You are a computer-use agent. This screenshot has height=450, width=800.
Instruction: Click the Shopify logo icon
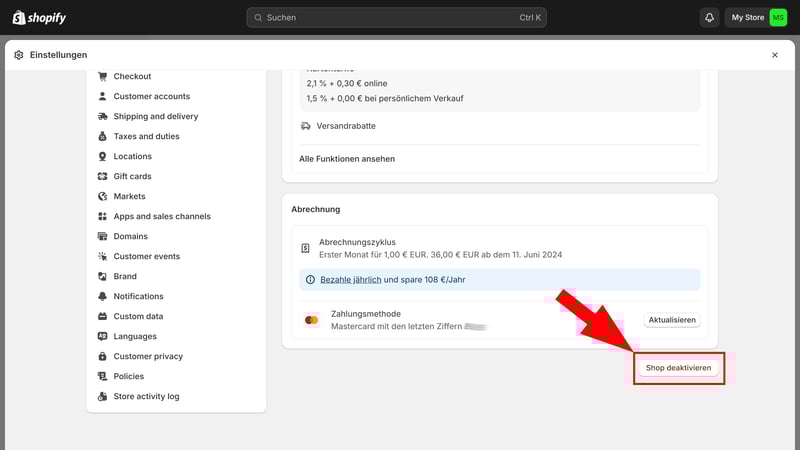point(19,17)
